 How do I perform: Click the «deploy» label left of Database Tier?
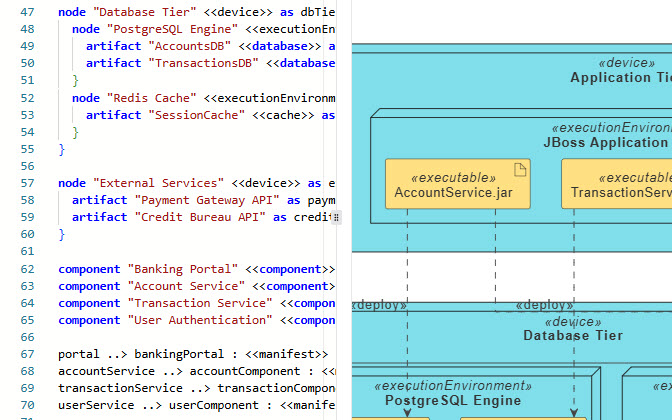(379, 305)
